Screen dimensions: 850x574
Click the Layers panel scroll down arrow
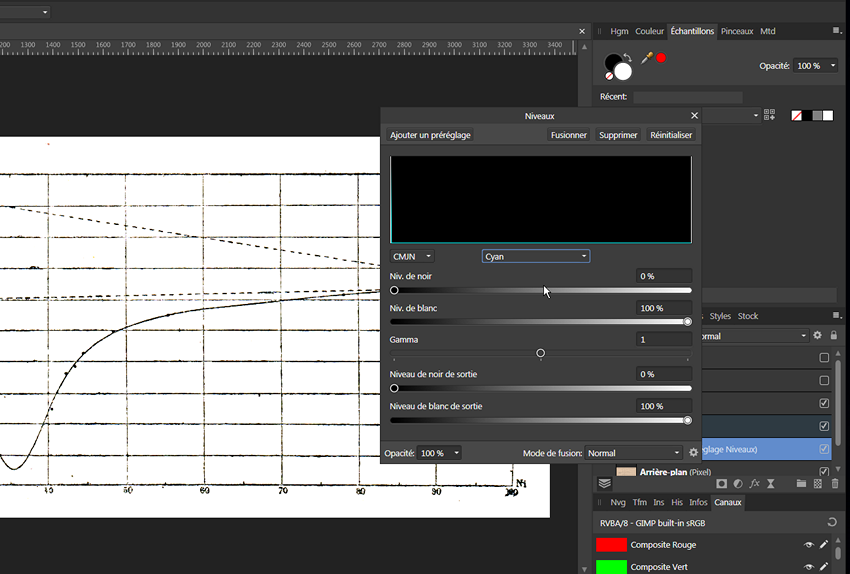[x=839, y=469]
